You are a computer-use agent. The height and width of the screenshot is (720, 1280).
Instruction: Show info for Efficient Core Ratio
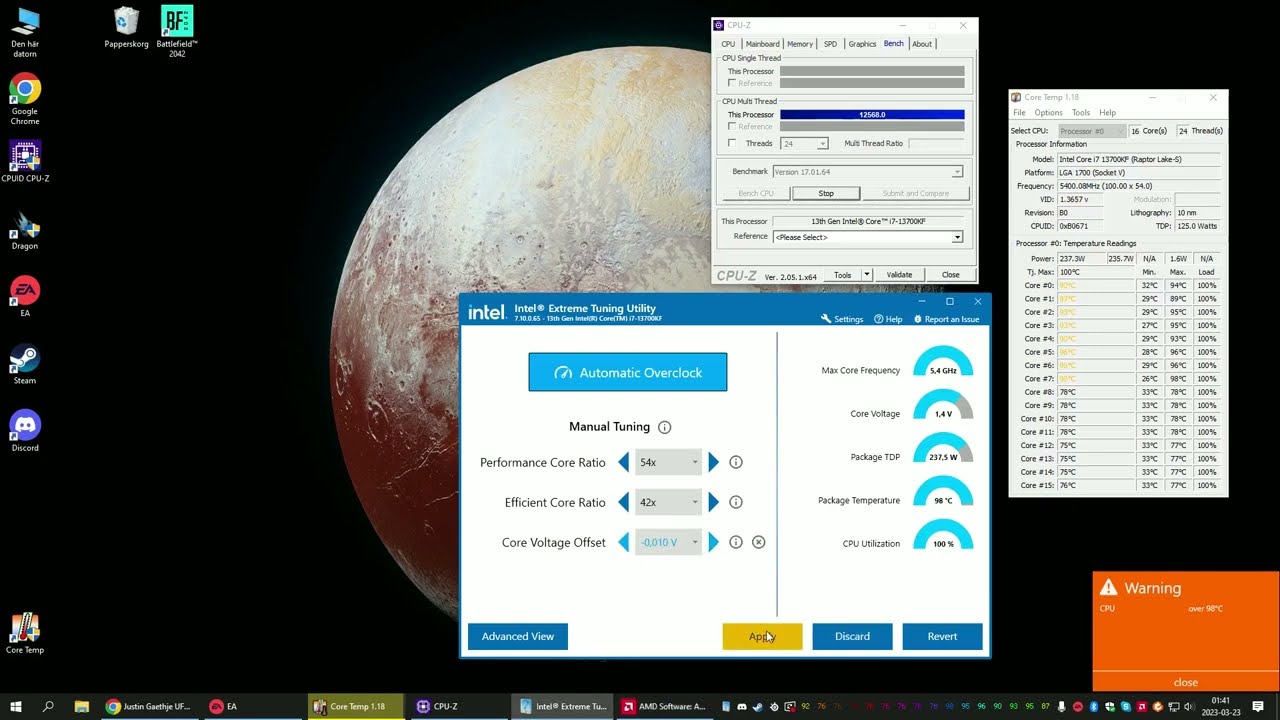click(736, 502)
